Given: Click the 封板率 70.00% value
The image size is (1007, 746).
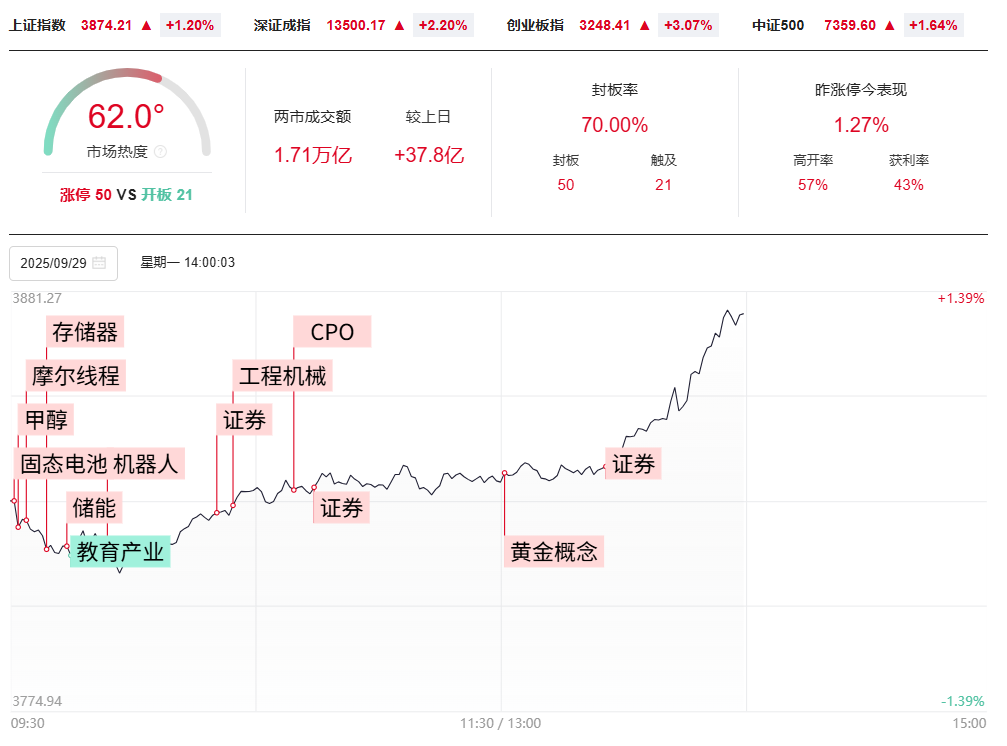Looking at the screenshot, I should coord(614,125).
